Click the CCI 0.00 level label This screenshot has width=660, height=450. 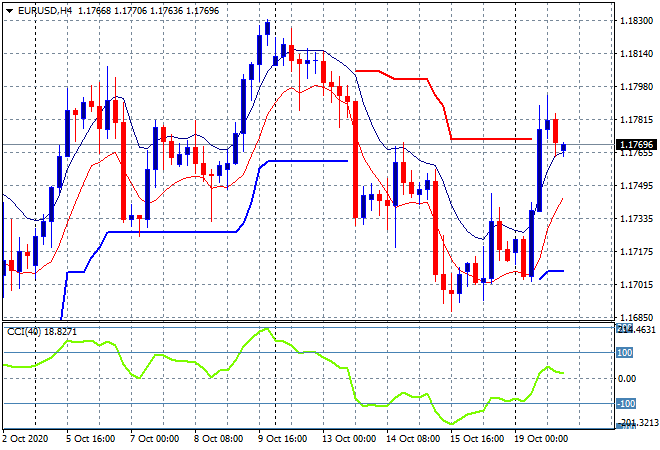pos(627,379)
